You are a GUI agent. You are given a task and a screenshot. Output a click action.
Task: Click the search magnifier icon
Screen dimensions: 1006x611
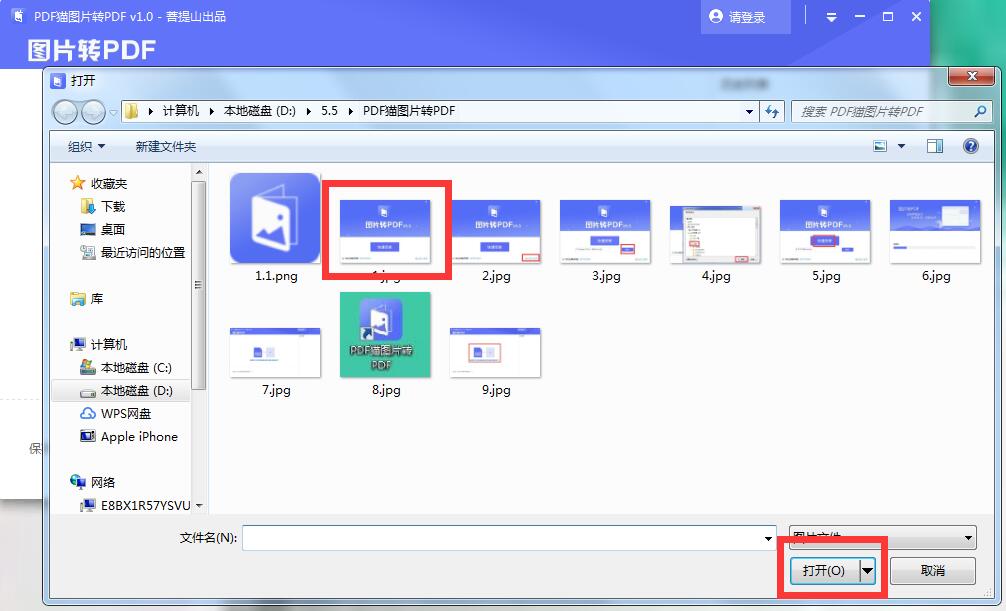coord(980,111)
